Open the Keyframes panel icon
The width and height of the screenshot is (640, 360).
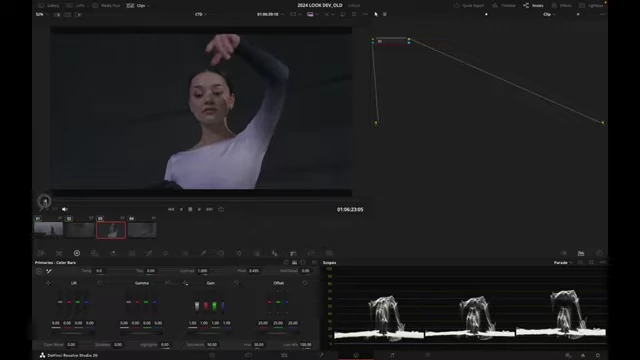click(564, 253)
